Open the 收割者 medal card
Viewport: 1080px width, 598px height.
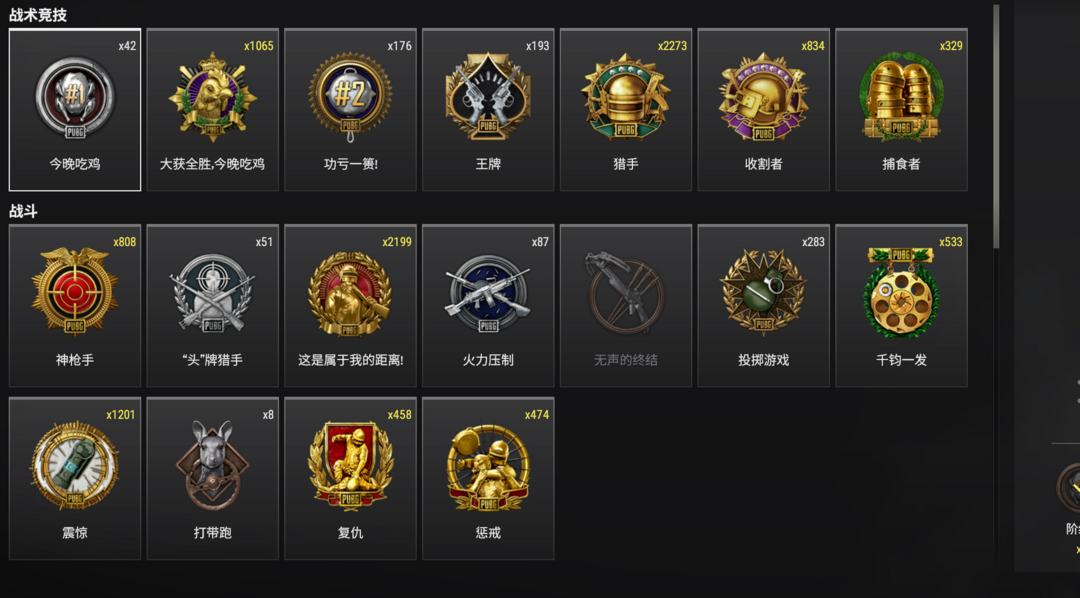click(764, 110)
